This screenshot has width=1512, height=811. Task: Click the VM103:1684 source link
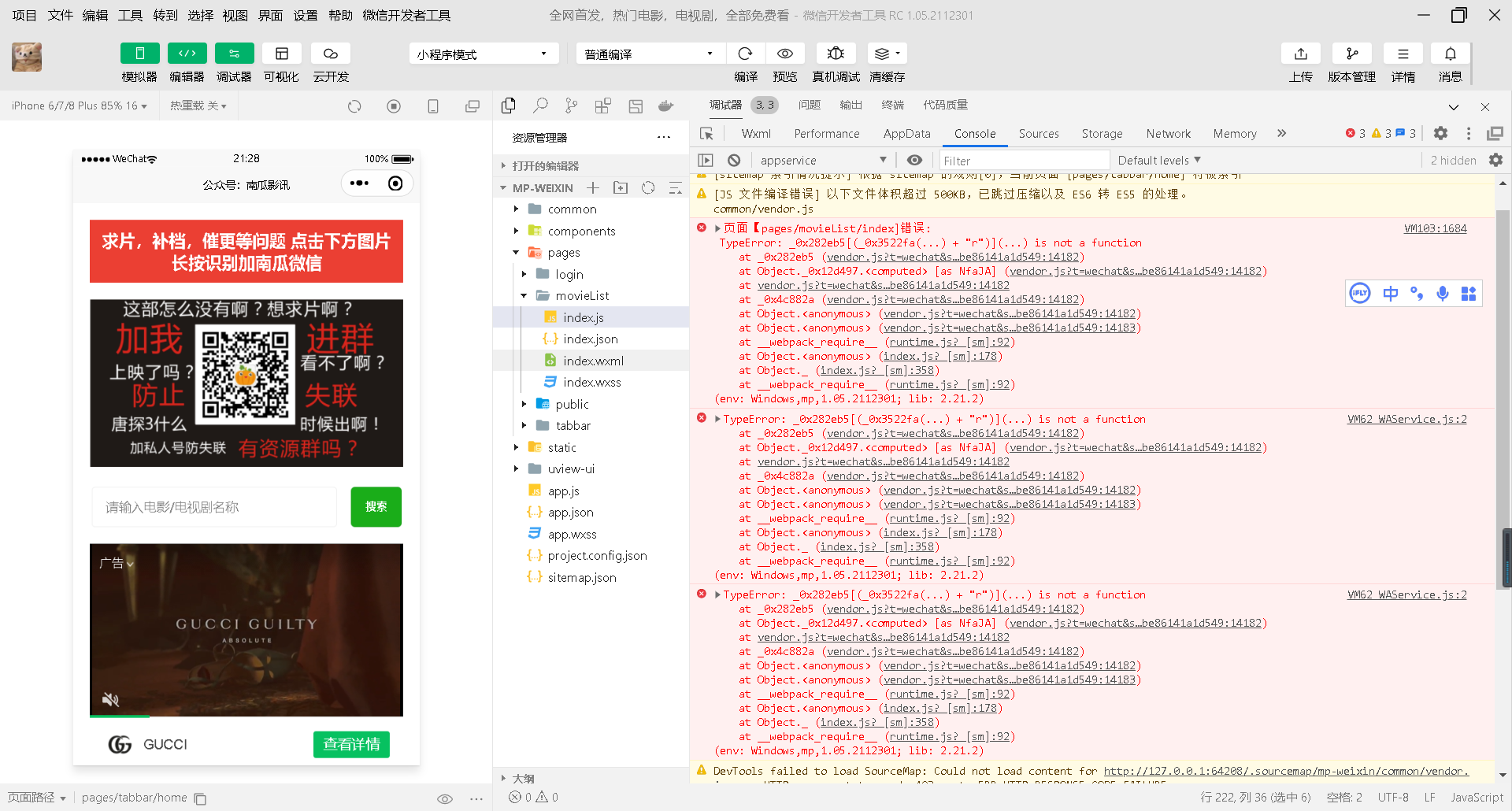click(1435, 228)
